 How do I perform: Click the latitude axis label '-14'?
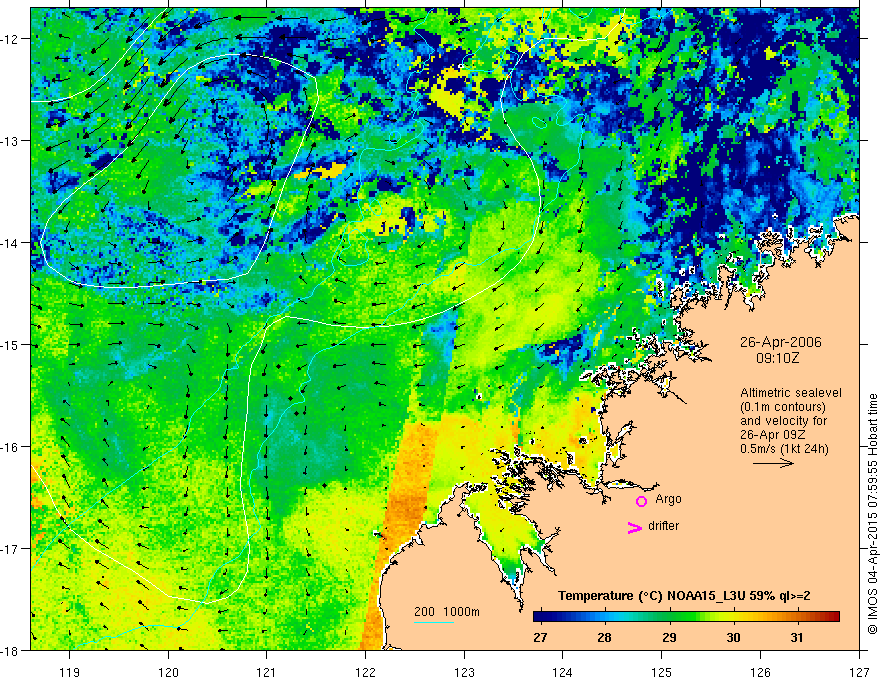(x=11, y=243)
